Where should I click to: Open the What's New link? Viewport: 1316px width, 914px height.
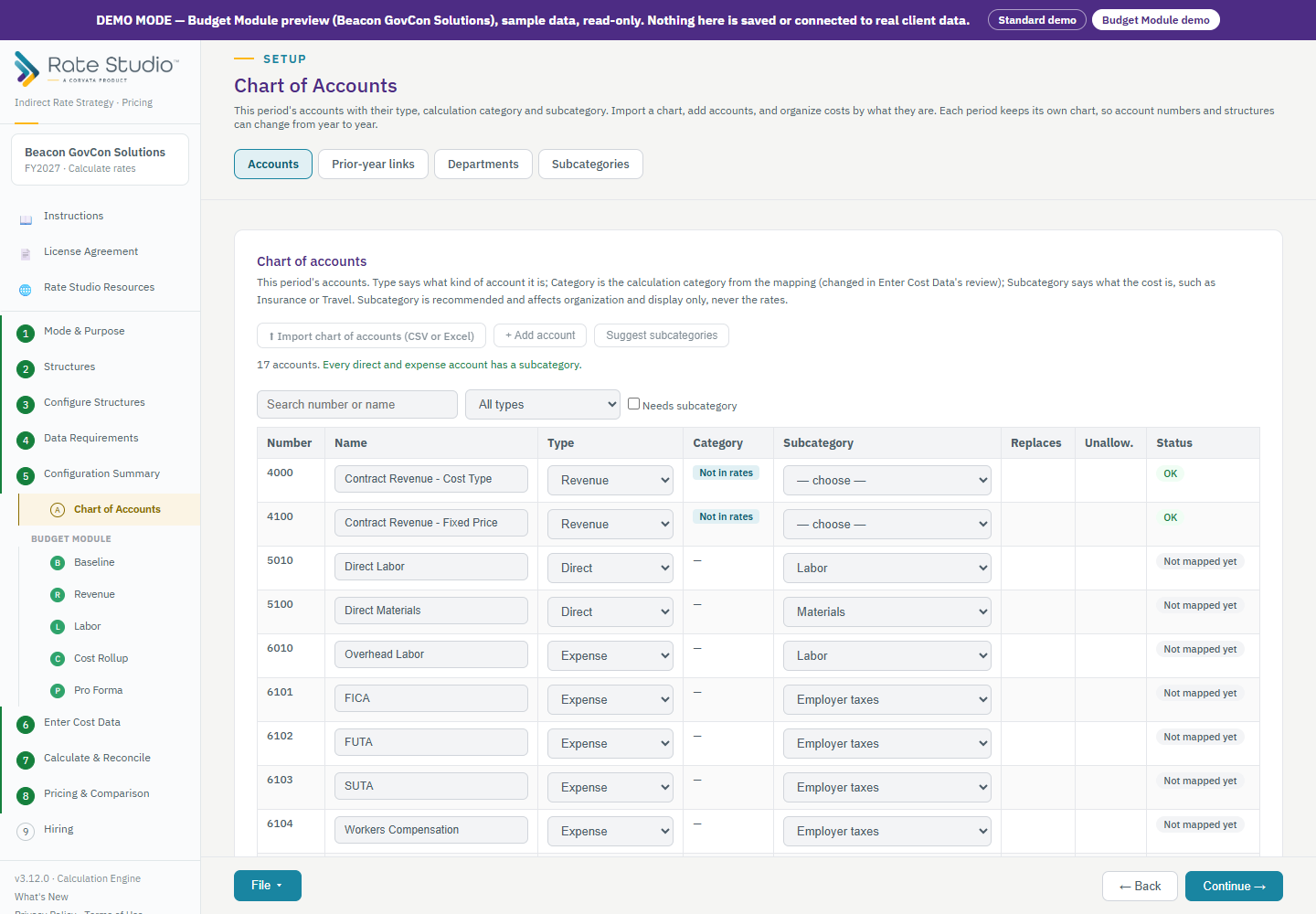coord(41,897)
